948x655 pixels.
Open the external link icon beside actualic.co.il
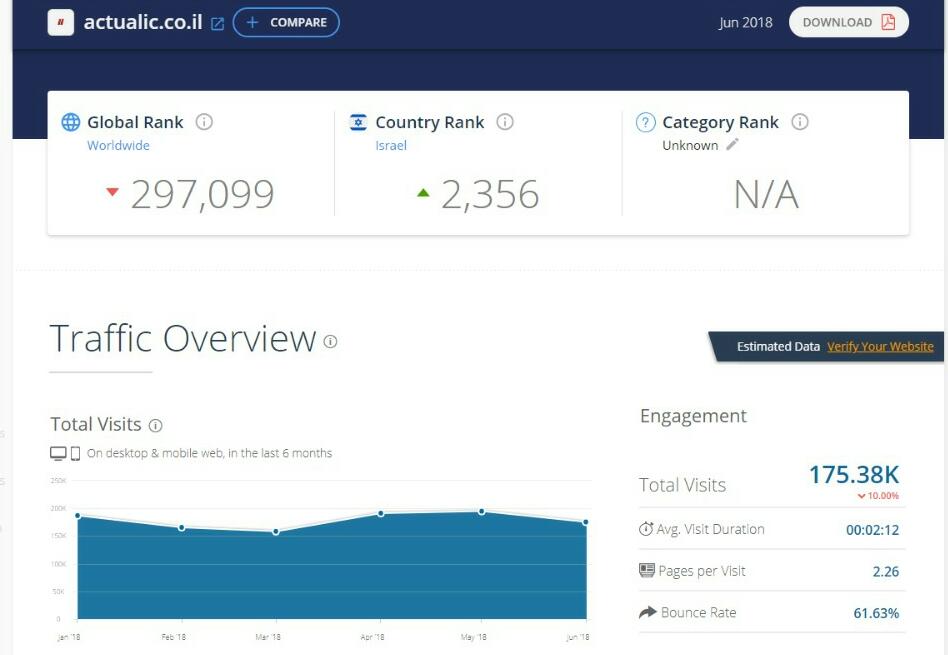click(218, 23)
